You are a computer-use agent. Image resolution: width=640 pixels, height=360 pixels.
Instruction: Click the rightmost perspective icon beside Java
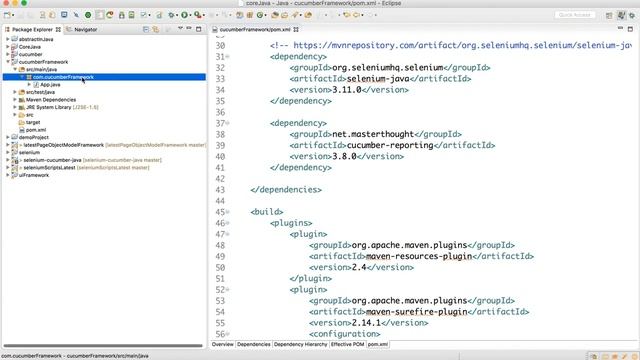click(632, 15)
